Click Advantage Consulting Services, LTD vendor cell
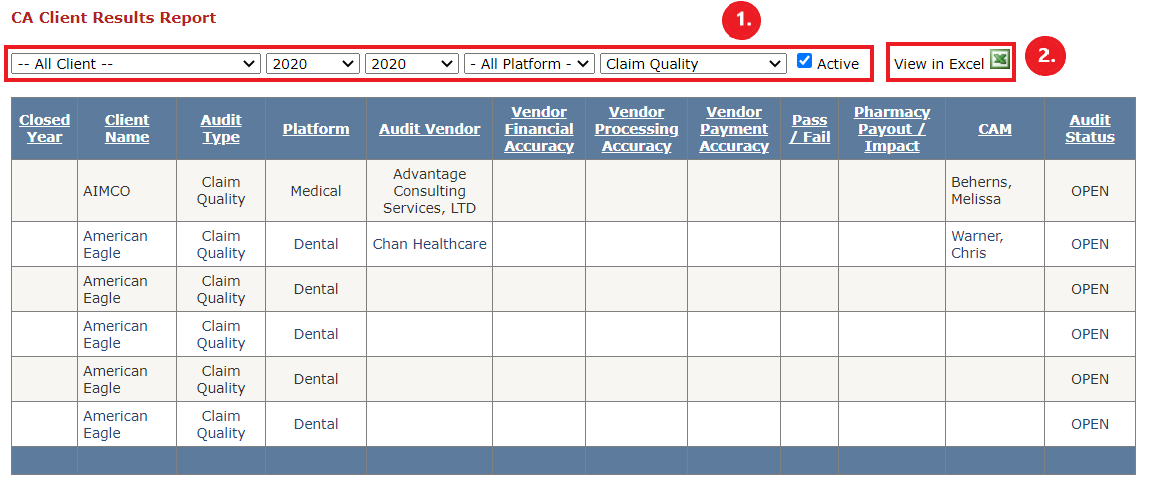The image size is (1153, 500). click(429, 191)
